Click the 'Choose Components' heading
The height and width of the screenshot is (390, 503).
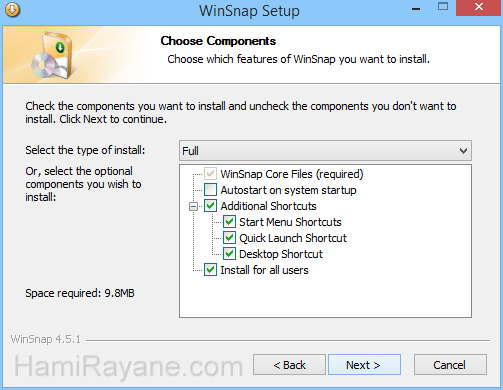pyautogui.click(x=218, y=41)
